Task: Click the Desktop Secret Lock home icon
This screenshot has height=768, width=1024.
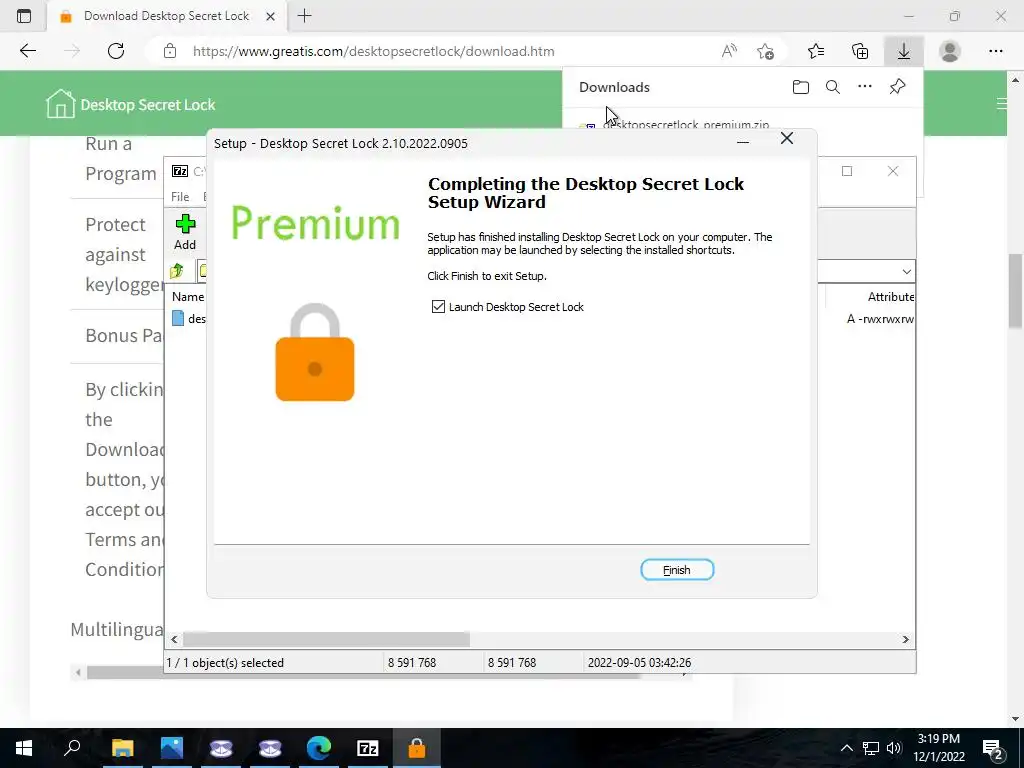Action: (60, 104)
